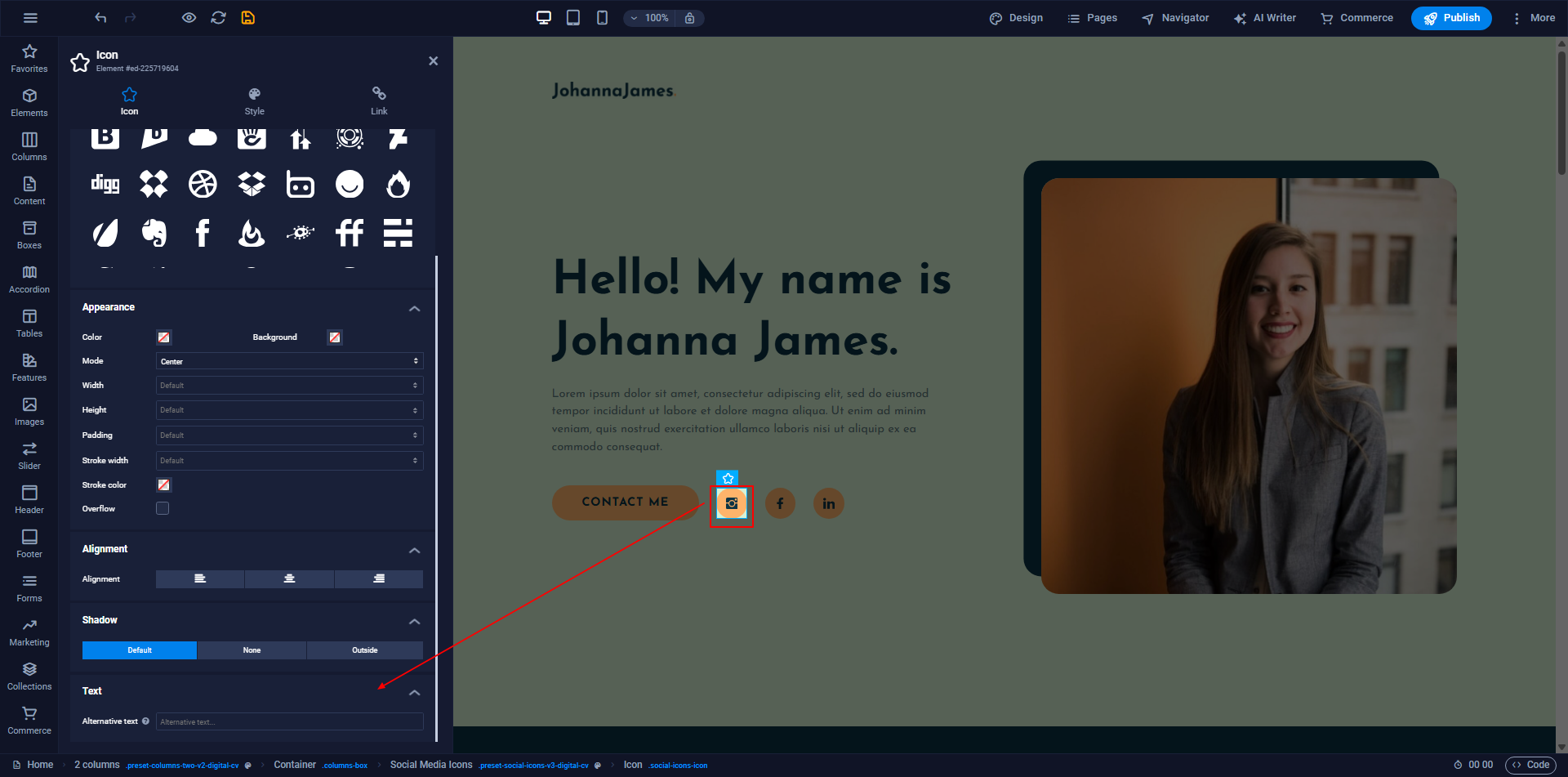Set shadow to None
This screenshot has width=1568, height=777.
coord(252,650)
